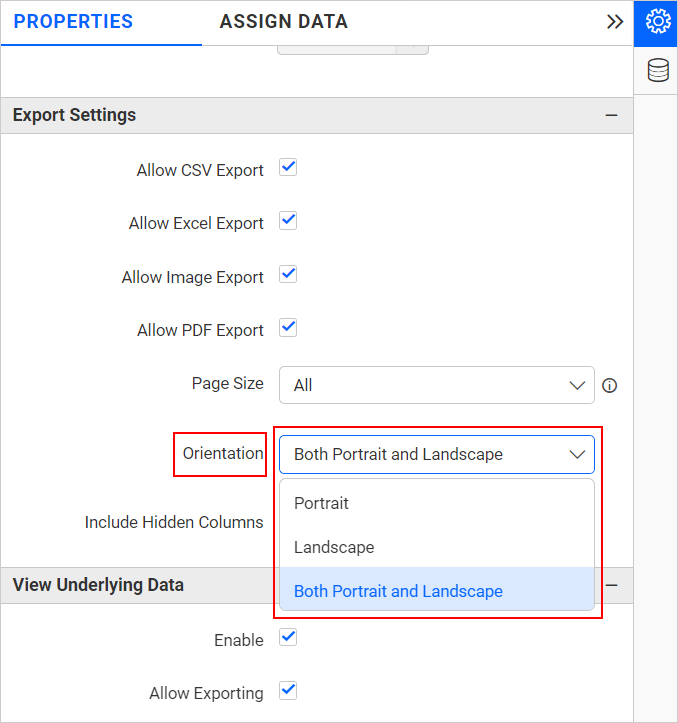Toggle the Allow Excel Export checkbox

pyautogui.click(x=288, y=221)
